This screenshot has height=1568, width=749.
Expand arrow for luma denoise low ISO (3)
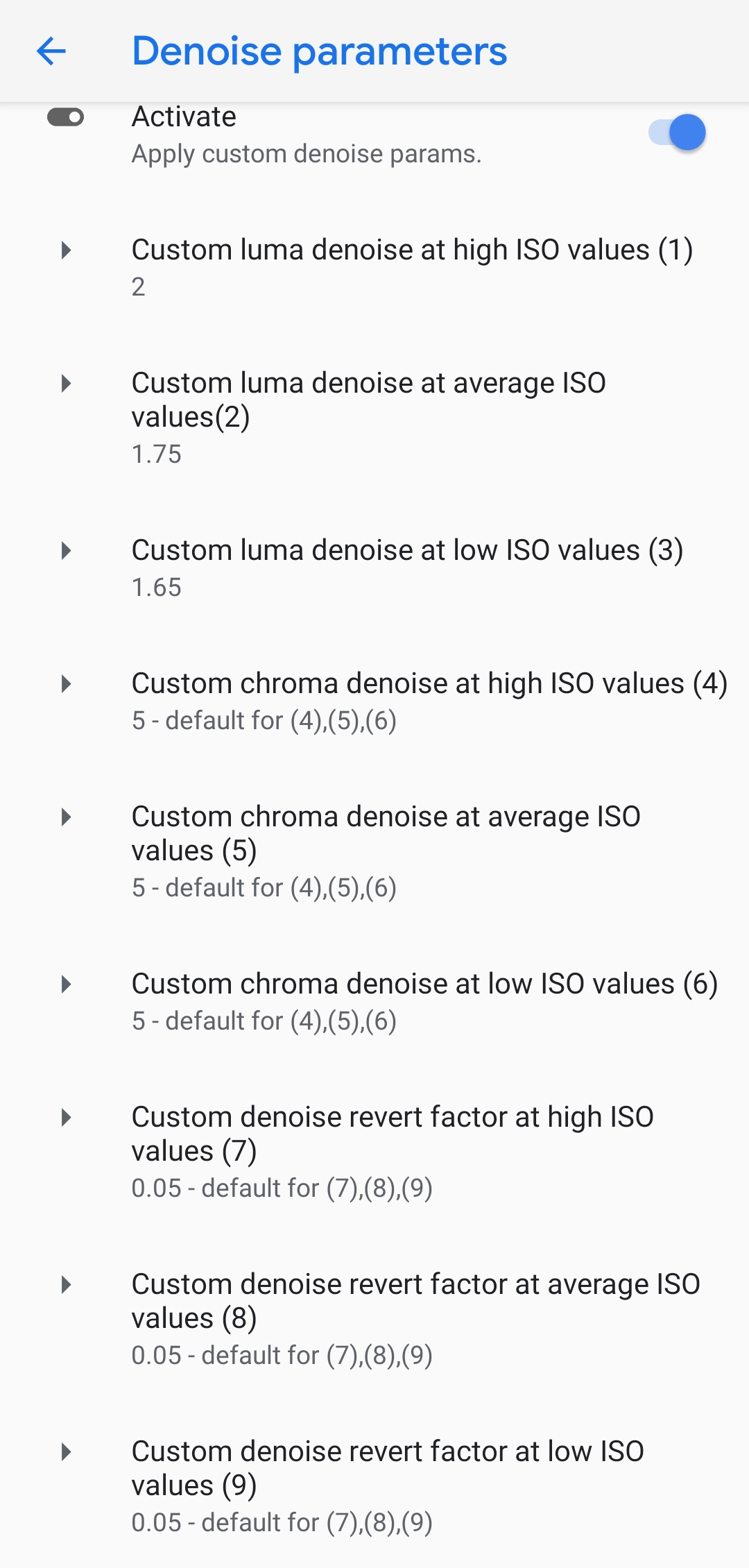[x=66, y=550]
